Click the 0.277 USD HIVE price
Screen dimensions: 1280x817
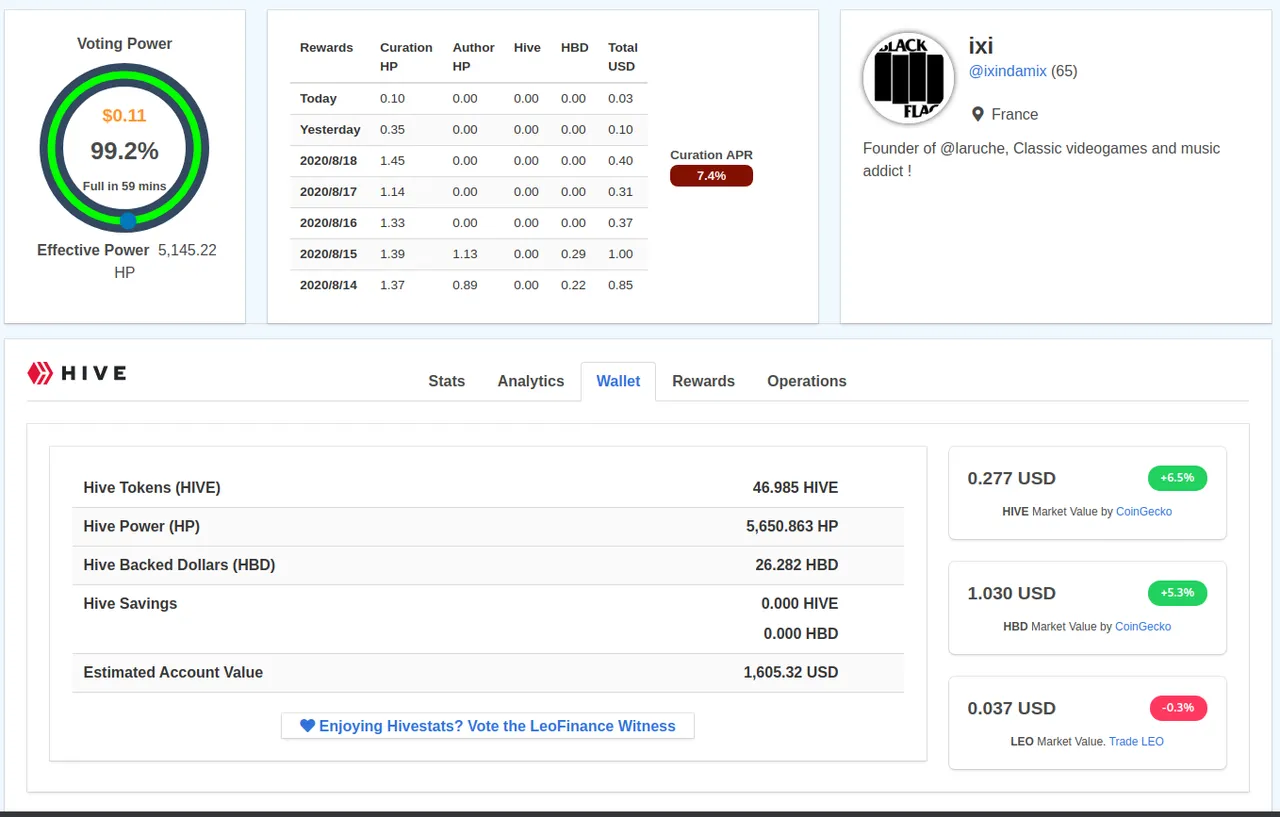(1011, 478)
